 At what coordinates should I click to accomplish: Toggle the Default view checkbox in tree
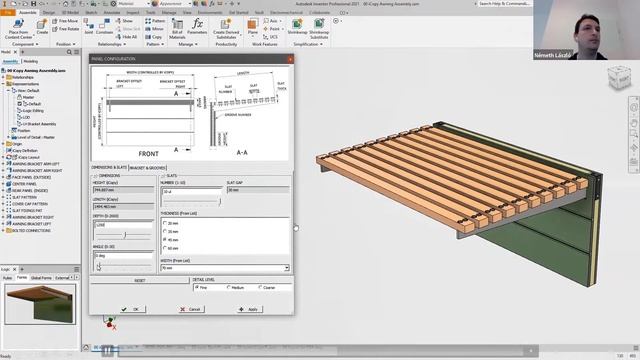click(x=20, y=104)
